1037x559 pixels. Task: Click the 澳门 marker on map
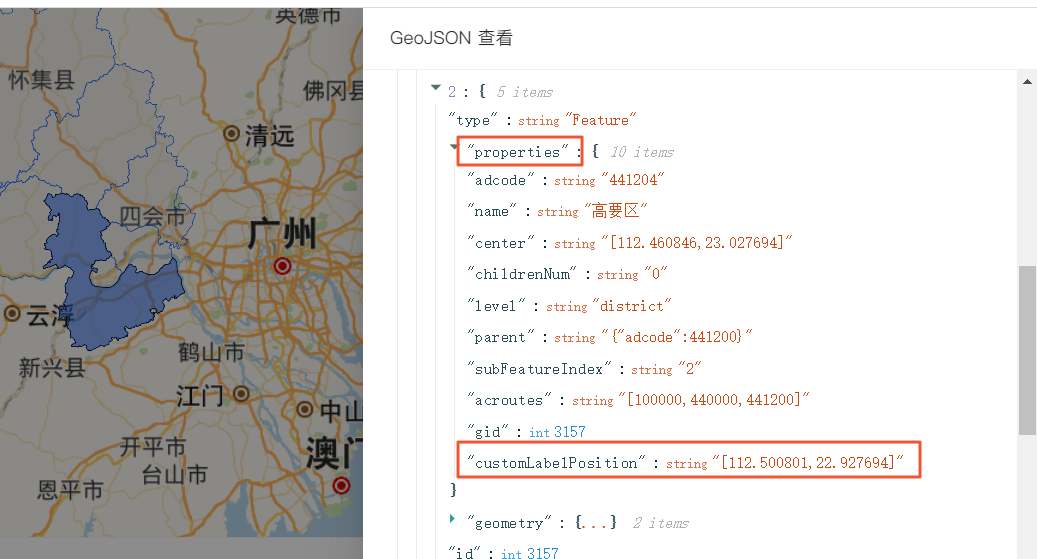pos(341,486)
